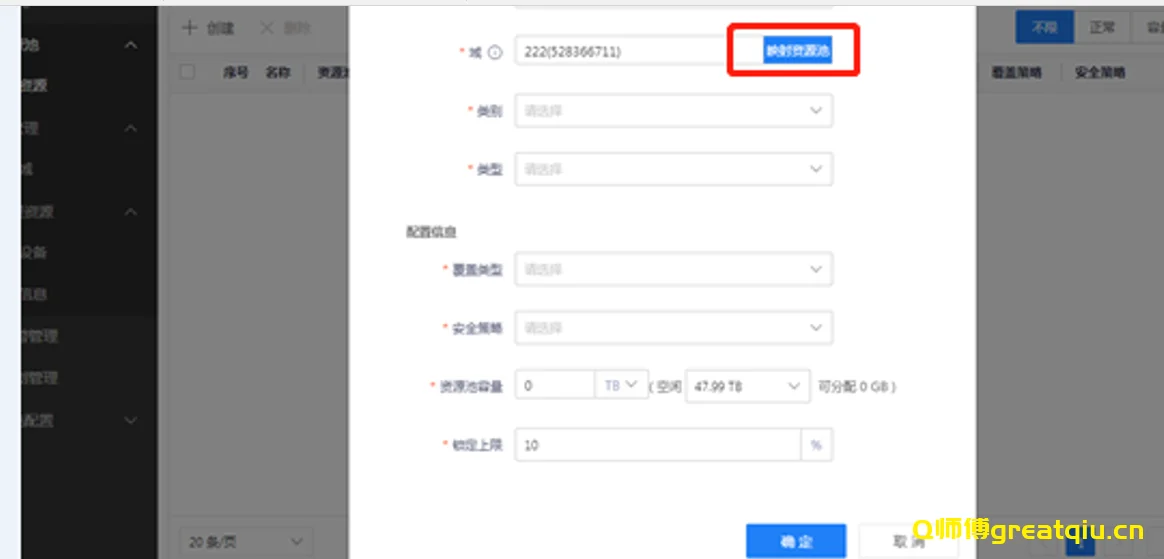Confirm the form with 确定 button
Screen dimensions: 1164x559
(796, 541)
